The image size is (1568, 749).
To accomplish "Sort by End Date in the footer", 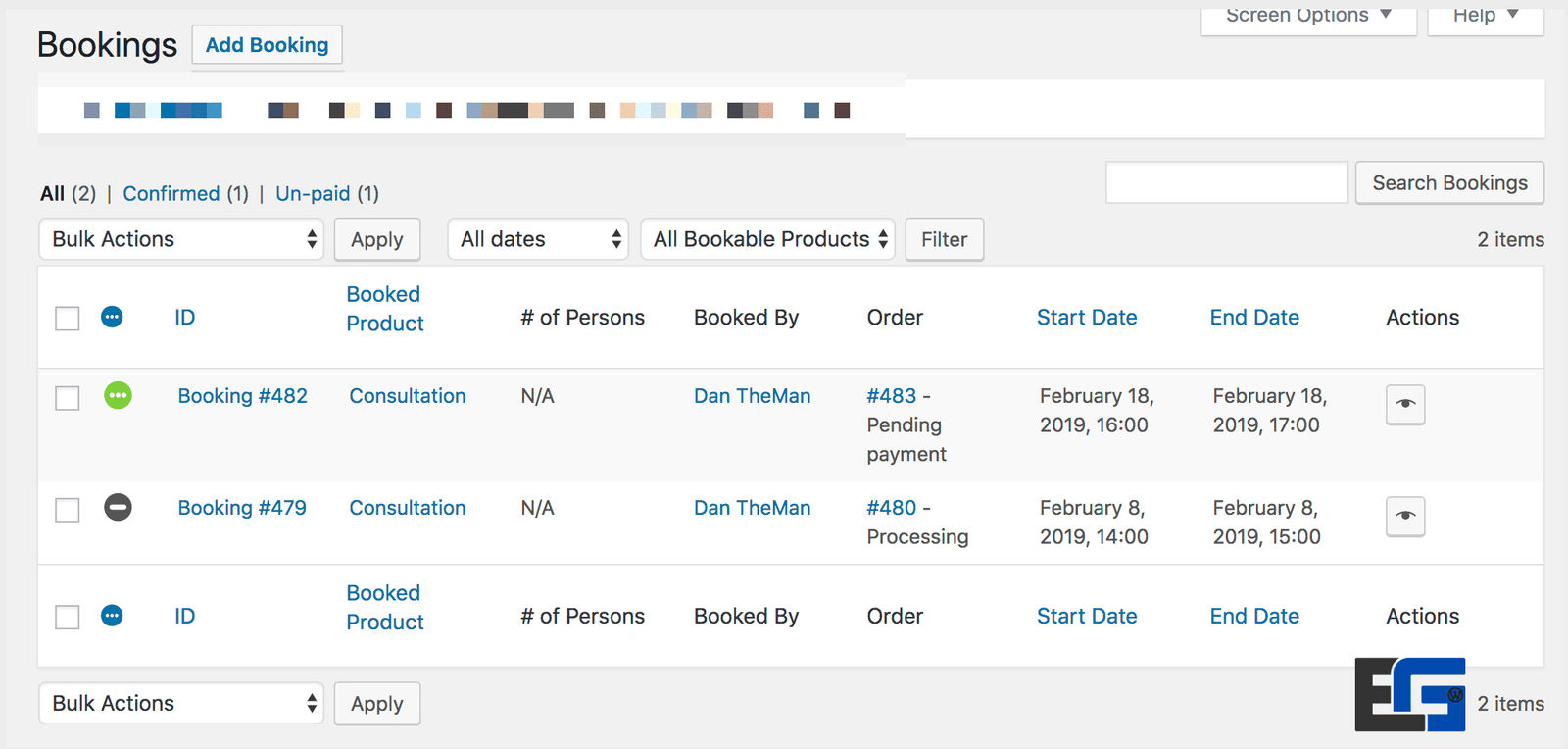I will pos(1254,616).
